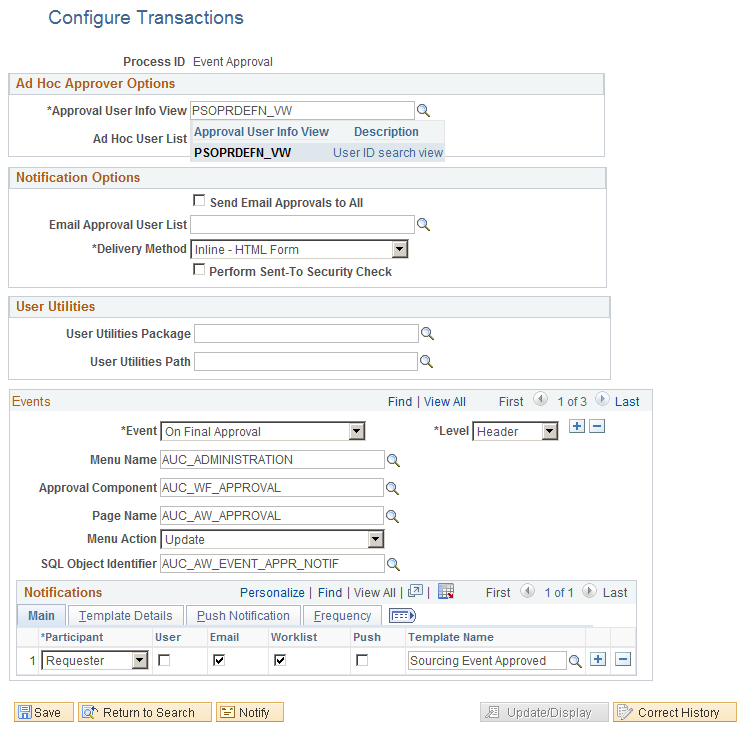The image size is (749, 739).
Task: Show all Notifications grid columns icon
Action: click(402, 616)
